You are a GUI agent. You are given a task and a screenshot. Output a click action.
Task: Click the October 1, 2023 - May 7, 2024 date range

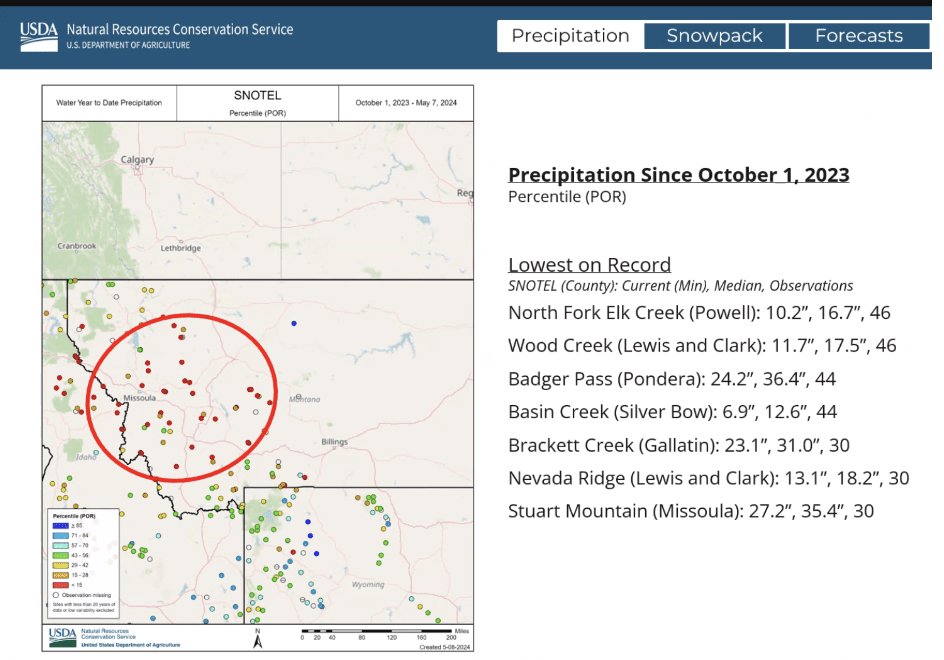pos(406,103)
